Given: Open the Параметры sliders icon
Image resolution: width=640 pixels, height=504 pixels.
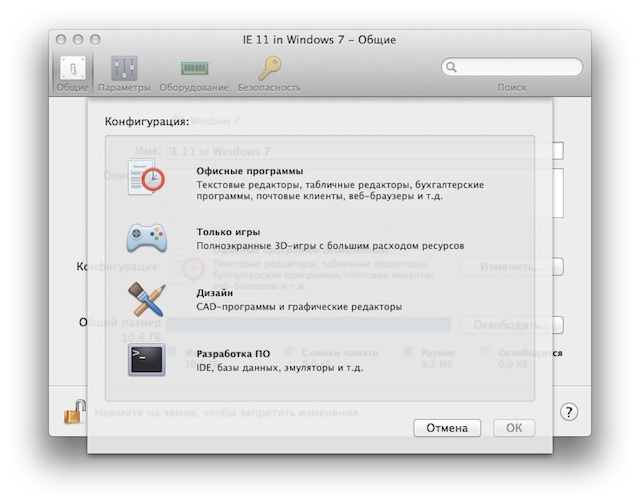Looking at the screenshot, I should 124,68.
